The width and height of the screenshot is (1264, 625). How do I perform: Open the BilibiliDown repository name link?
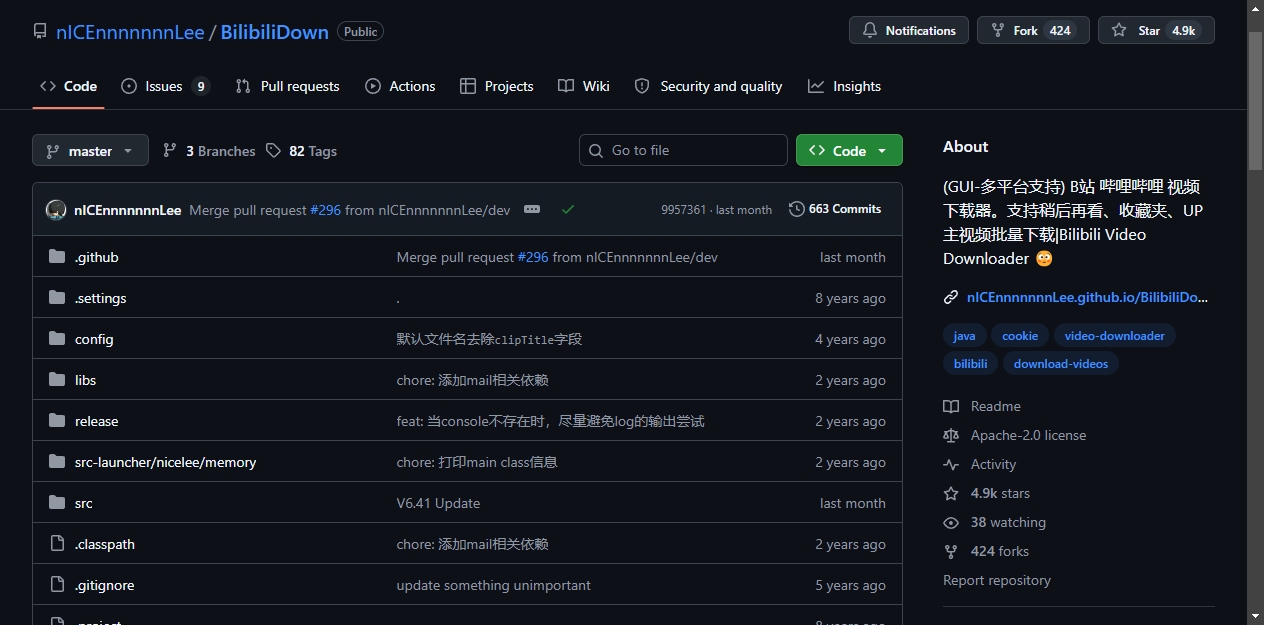(274, 32)
